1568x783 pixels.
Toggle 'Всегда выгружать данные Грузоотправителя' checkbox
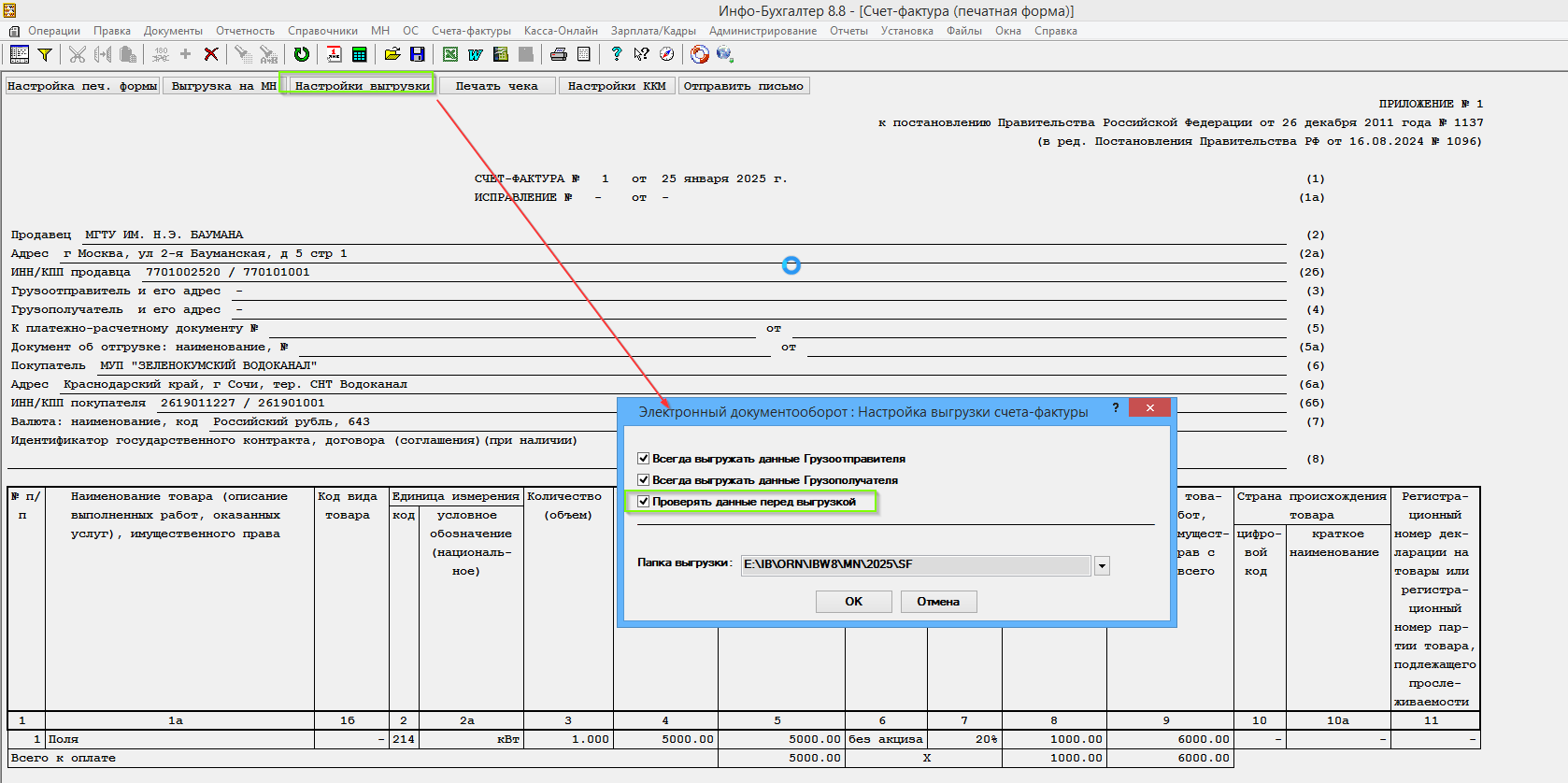click(x=643, y=459)
